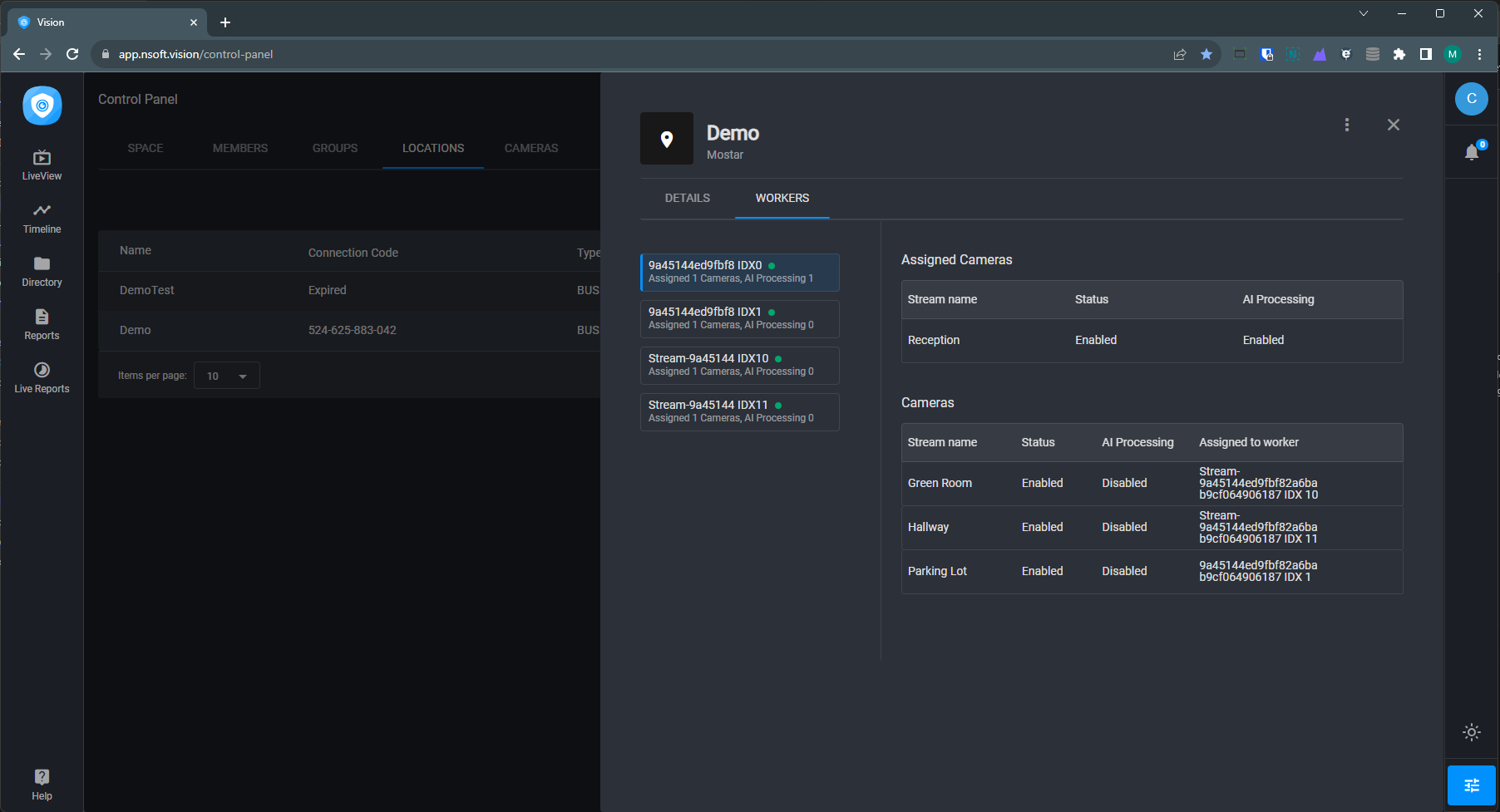1500x812 pixels.
Task: Share this page from the address bar
Action: (1180, 54)
